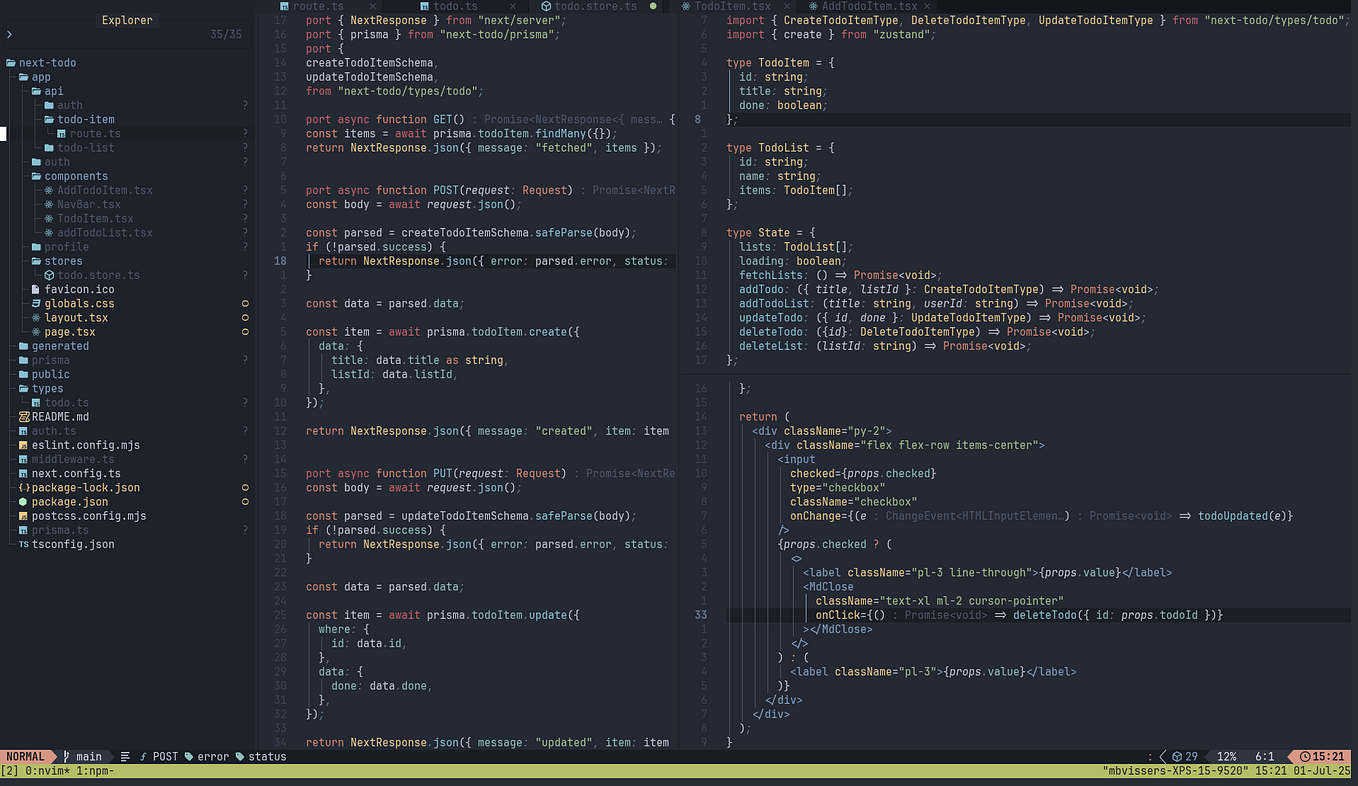Click the globals.css file icon
Screen dimensions: 1358x786
tap(37, 303)
